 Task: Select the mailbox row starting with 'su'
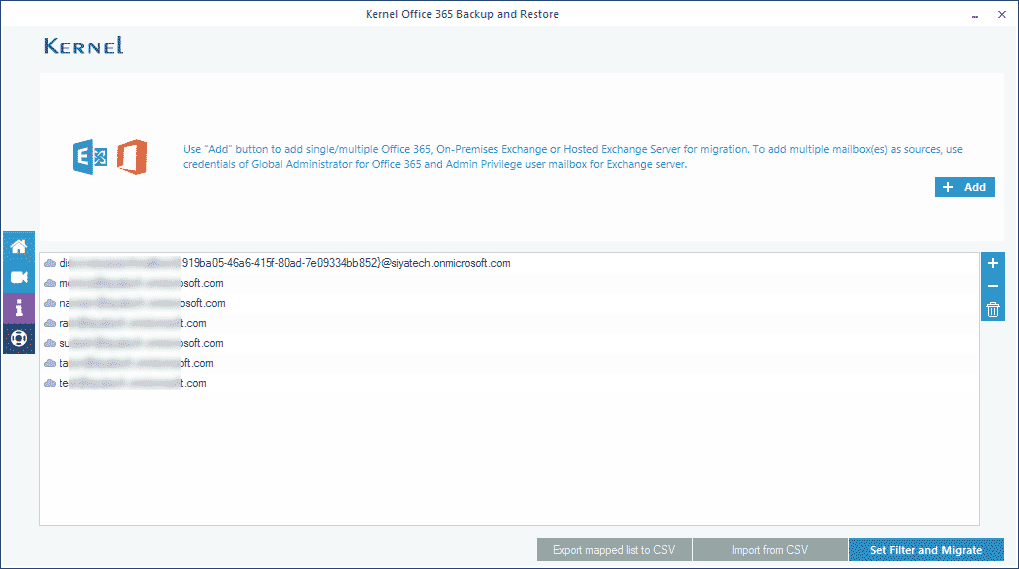click(x=509, y=343)
